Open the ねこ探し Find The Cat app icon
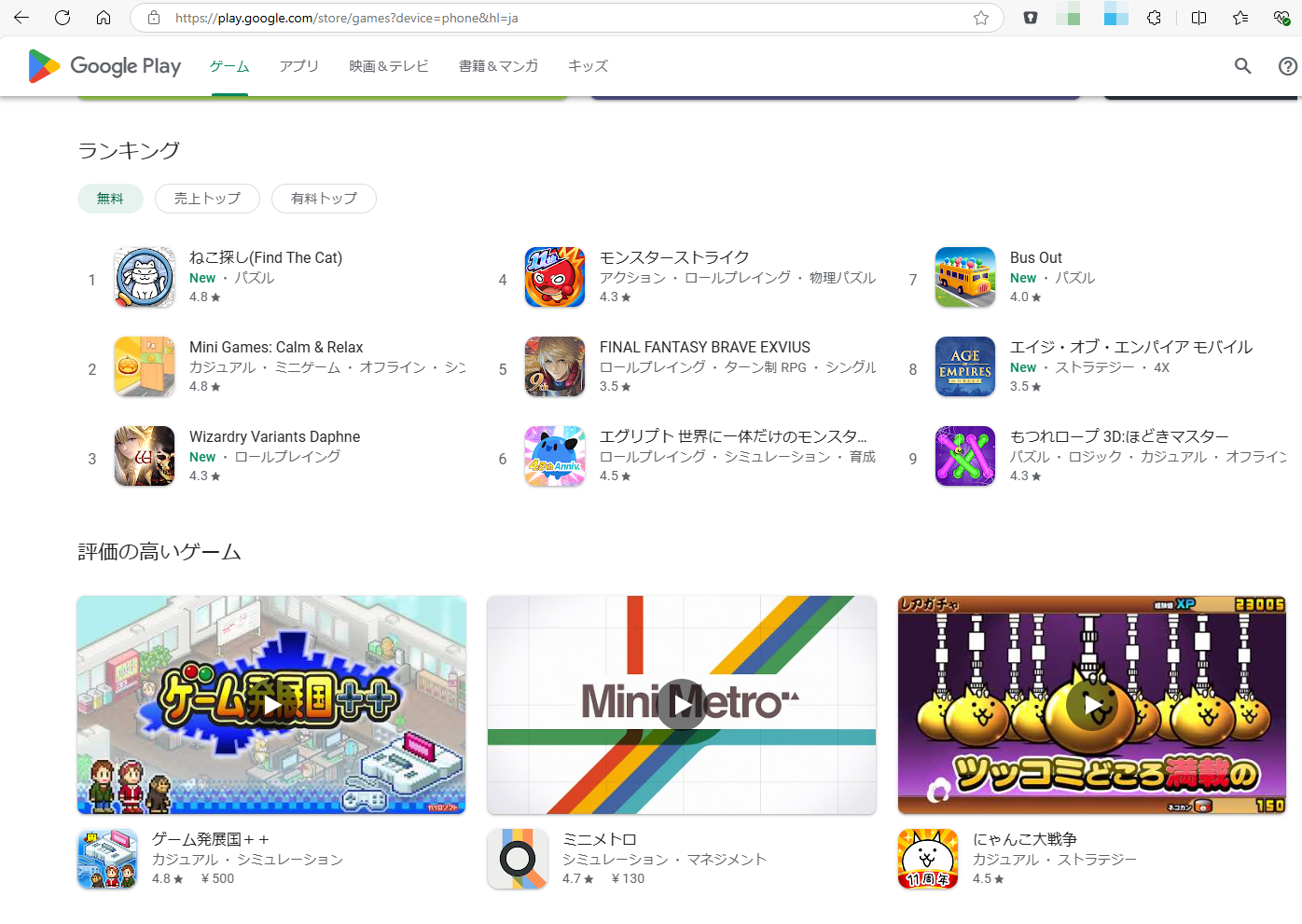 [145, 277]
